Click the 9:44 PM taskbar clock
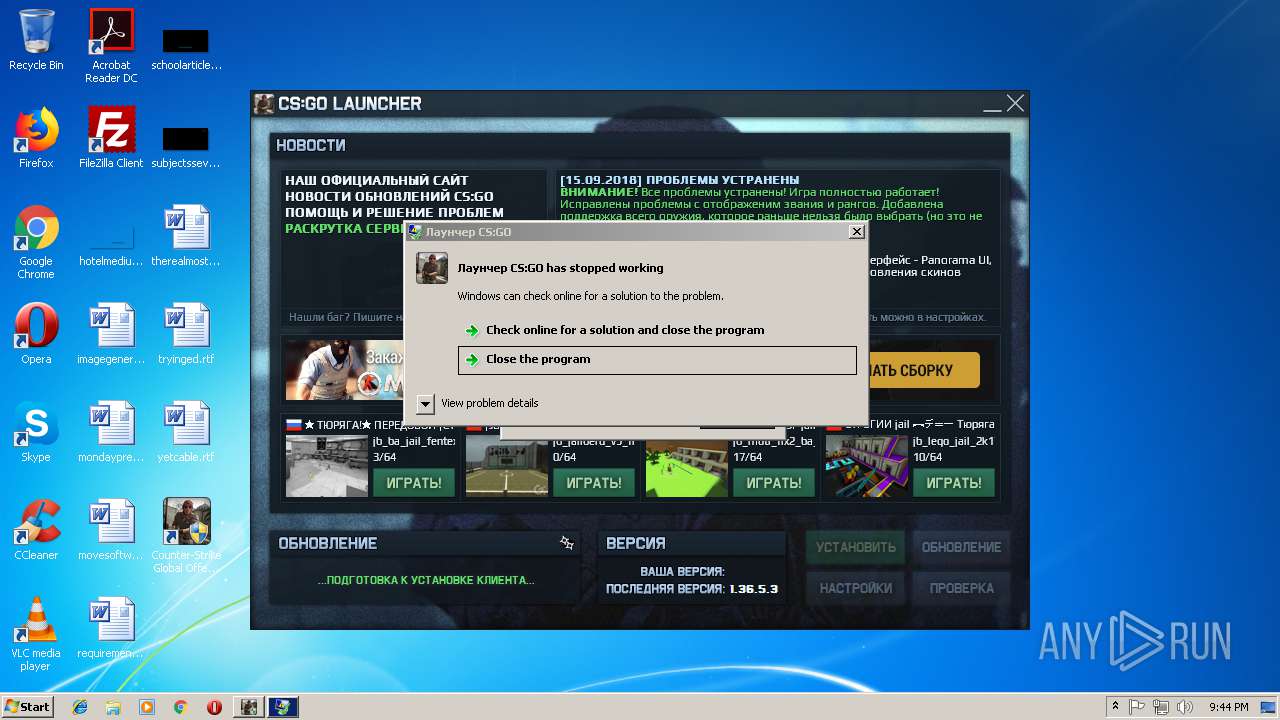Screen dimensions: 1280x720 tap(1228, 707)
